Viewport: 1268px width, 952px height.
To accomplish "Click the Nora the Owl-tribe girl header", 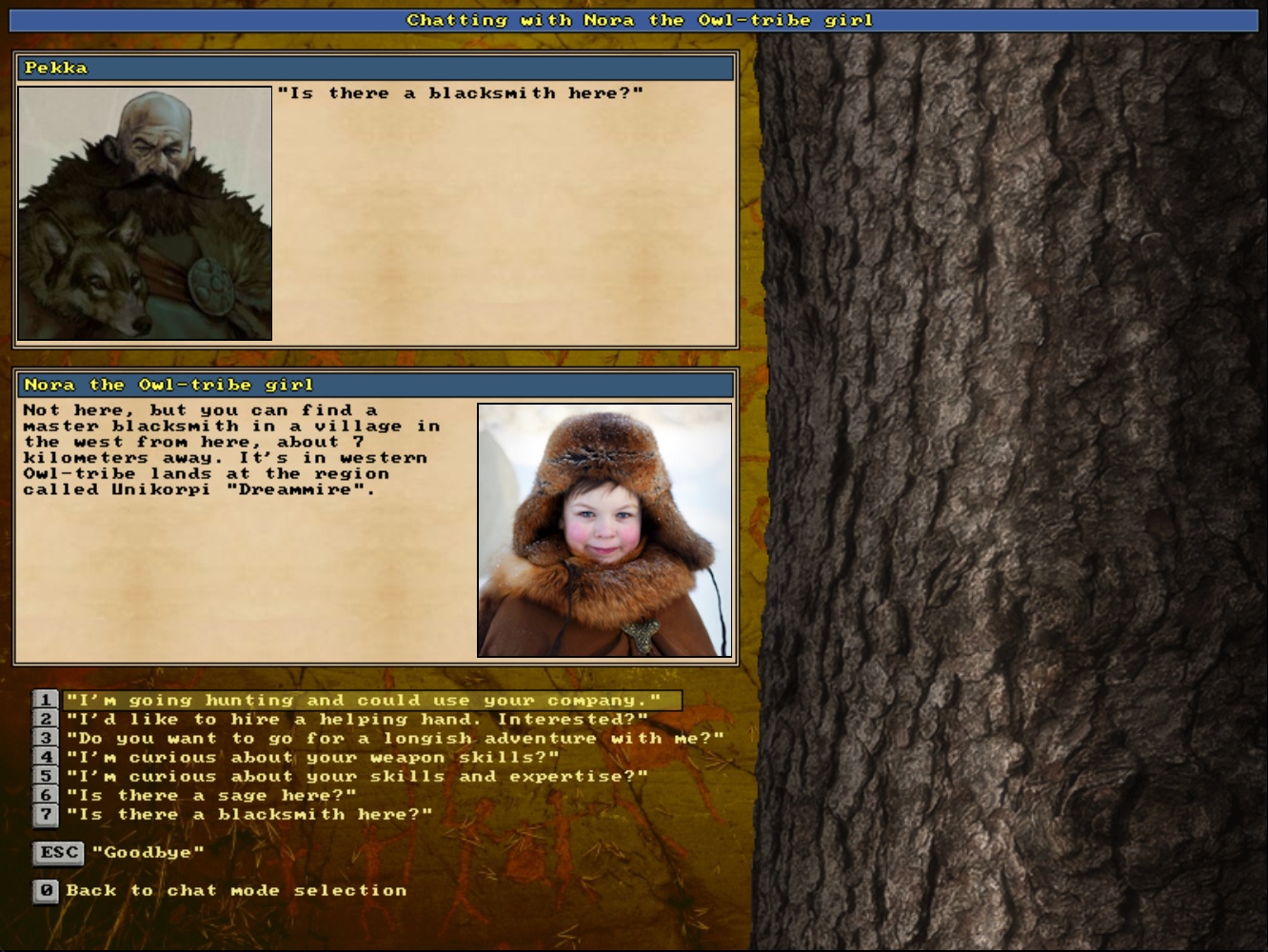I will click(x=376, y=385).
